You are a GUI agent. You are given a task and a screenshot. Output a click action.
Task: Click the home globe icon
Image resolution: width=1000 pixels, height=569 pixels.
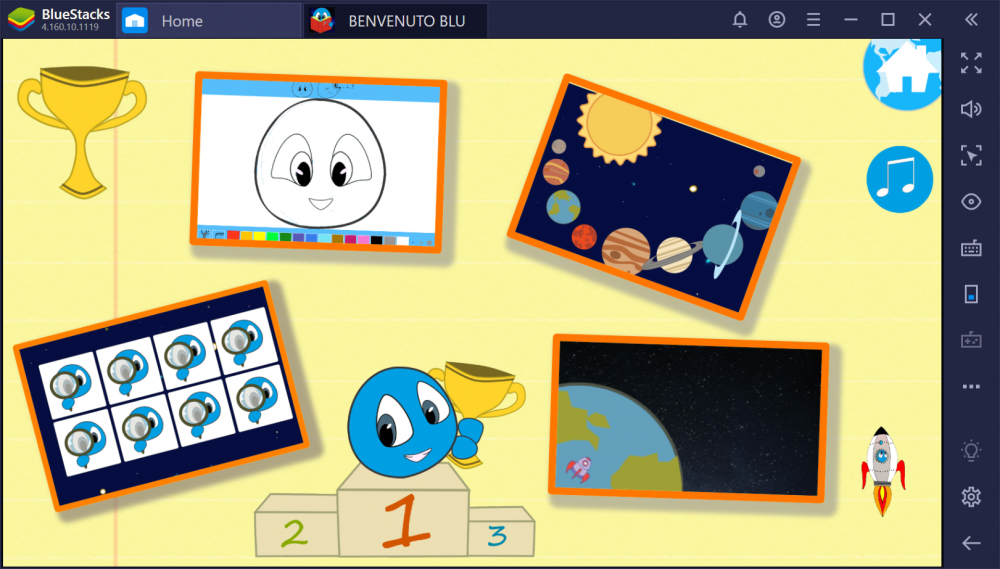click(x=905, y=72)
